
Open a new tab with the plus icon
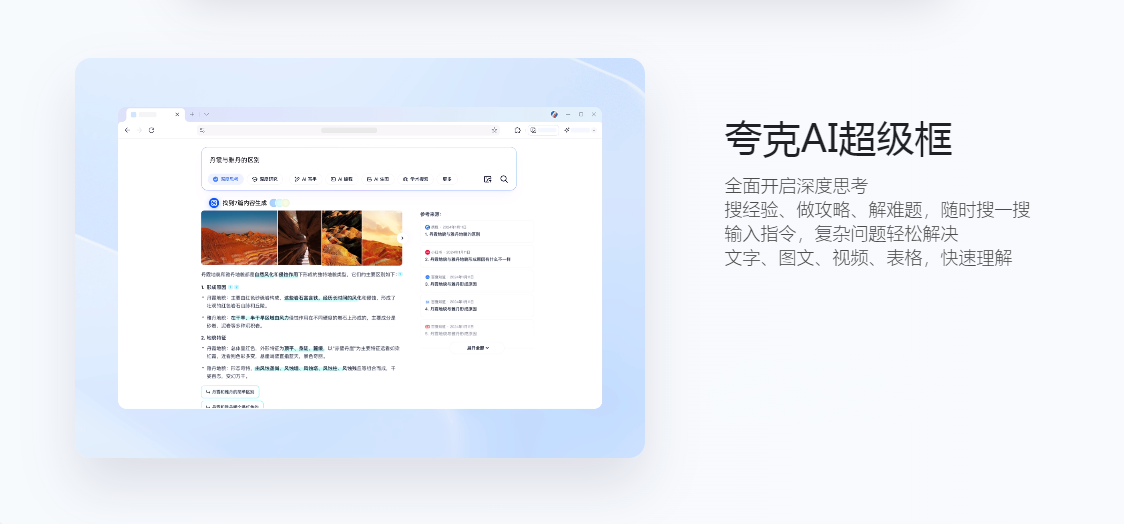tap(192, 114)
